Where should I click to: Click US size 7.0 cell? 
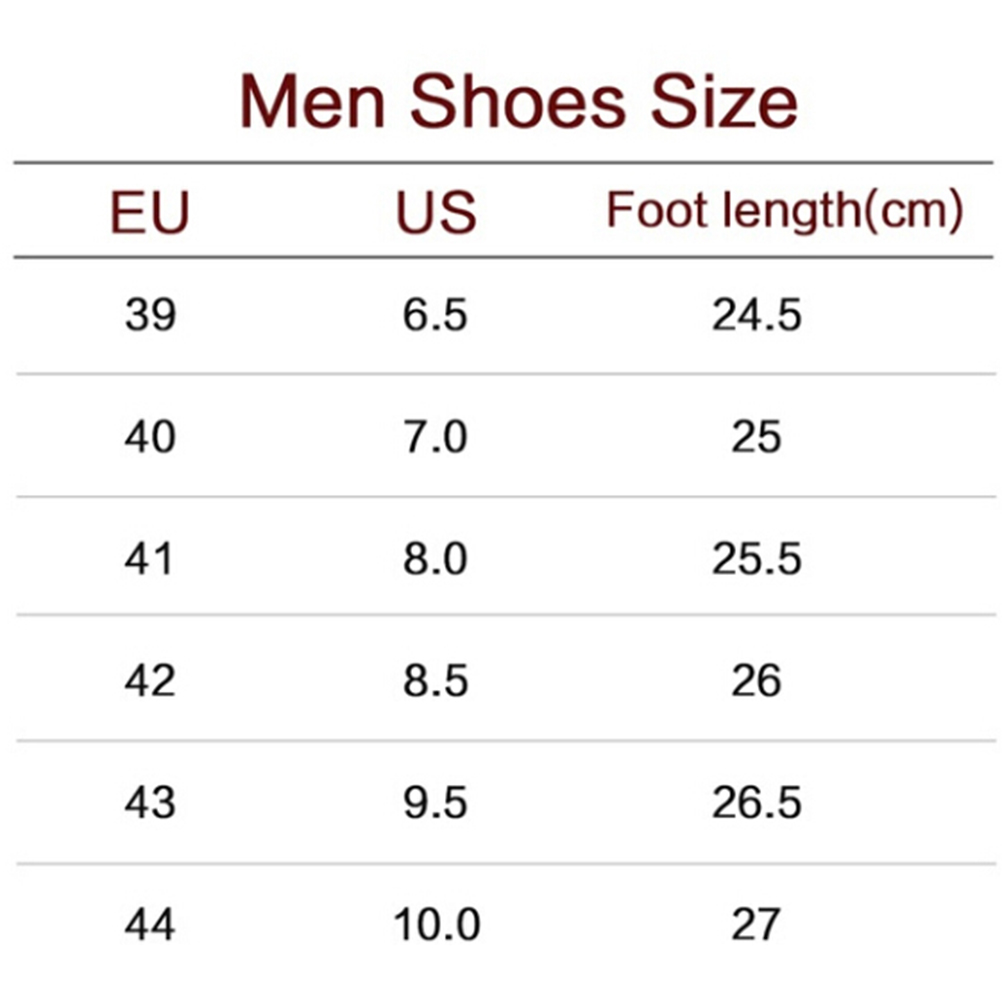[x=435, y=437]
